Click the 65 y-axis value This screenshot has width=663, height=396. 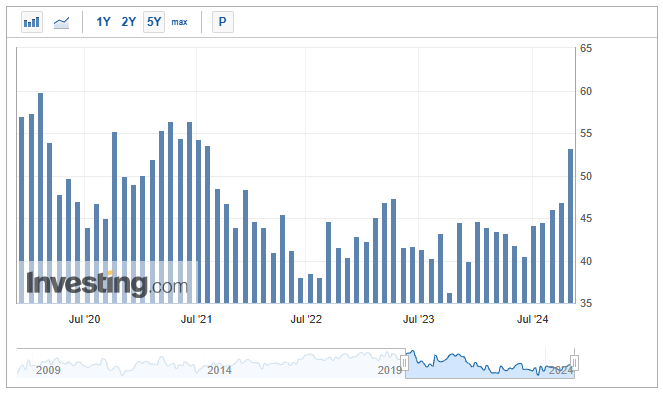586,49
